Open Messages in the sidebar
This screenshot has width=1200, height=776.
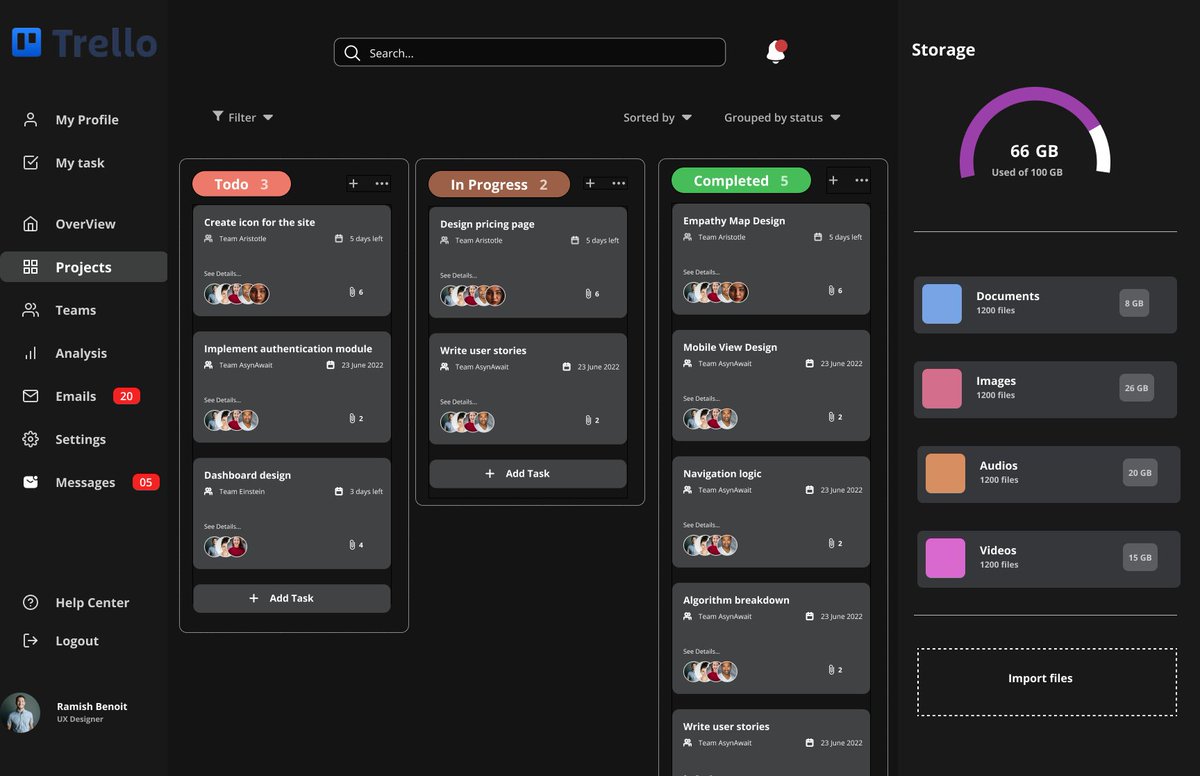[x=85, y=482]
